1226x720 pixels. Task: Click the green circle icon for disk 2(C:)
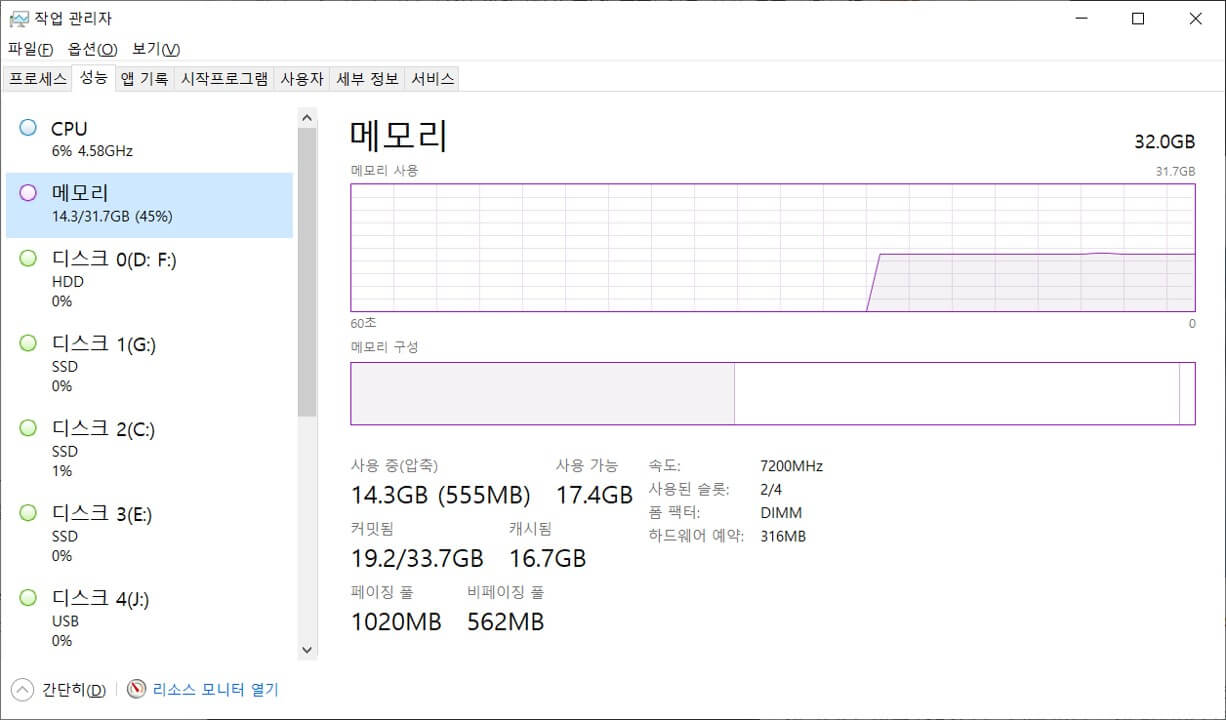pyautogui.click(x=28, y=428)
